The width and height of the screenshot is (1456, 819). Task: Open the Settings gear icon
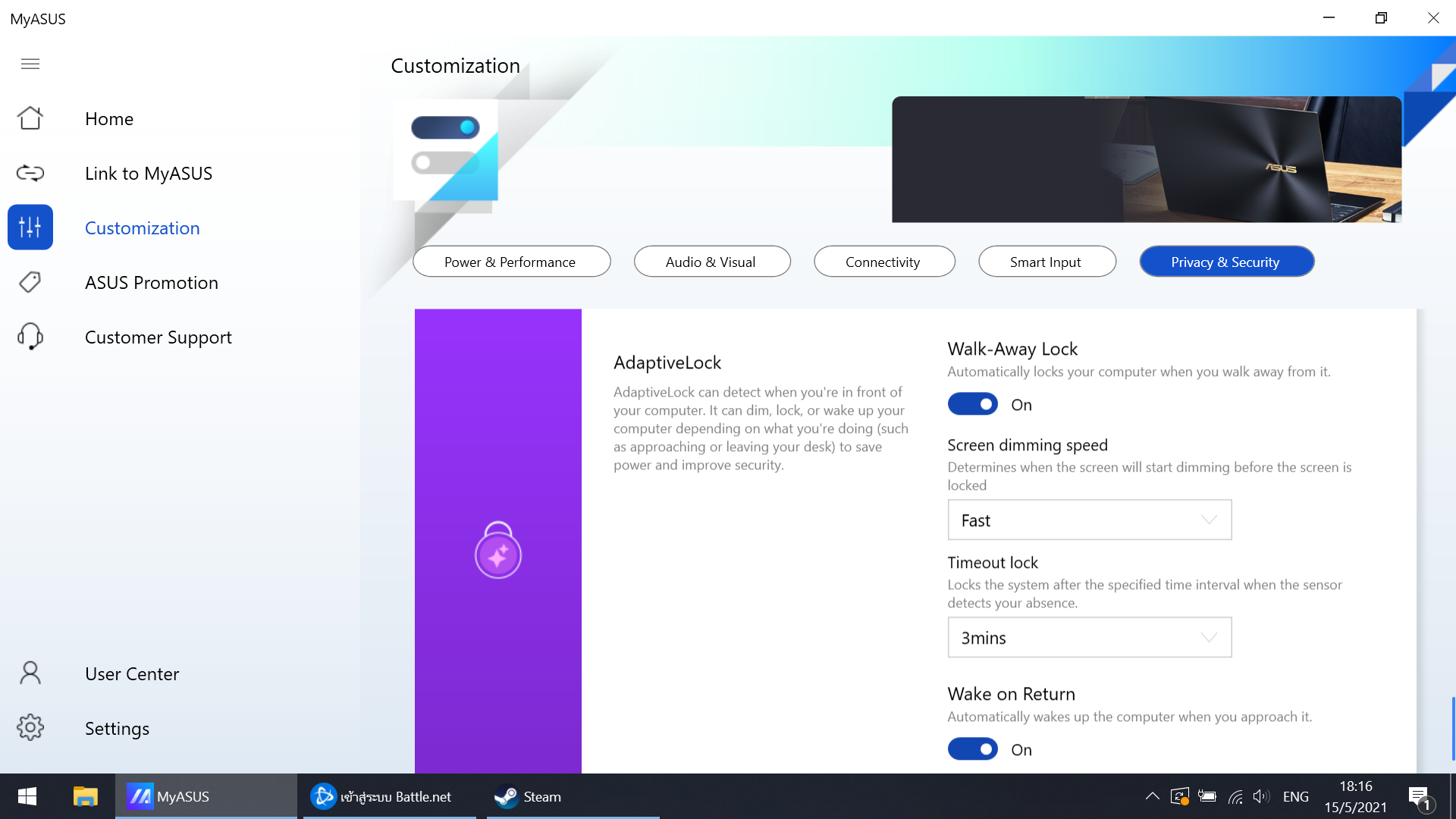coord(30,727)
